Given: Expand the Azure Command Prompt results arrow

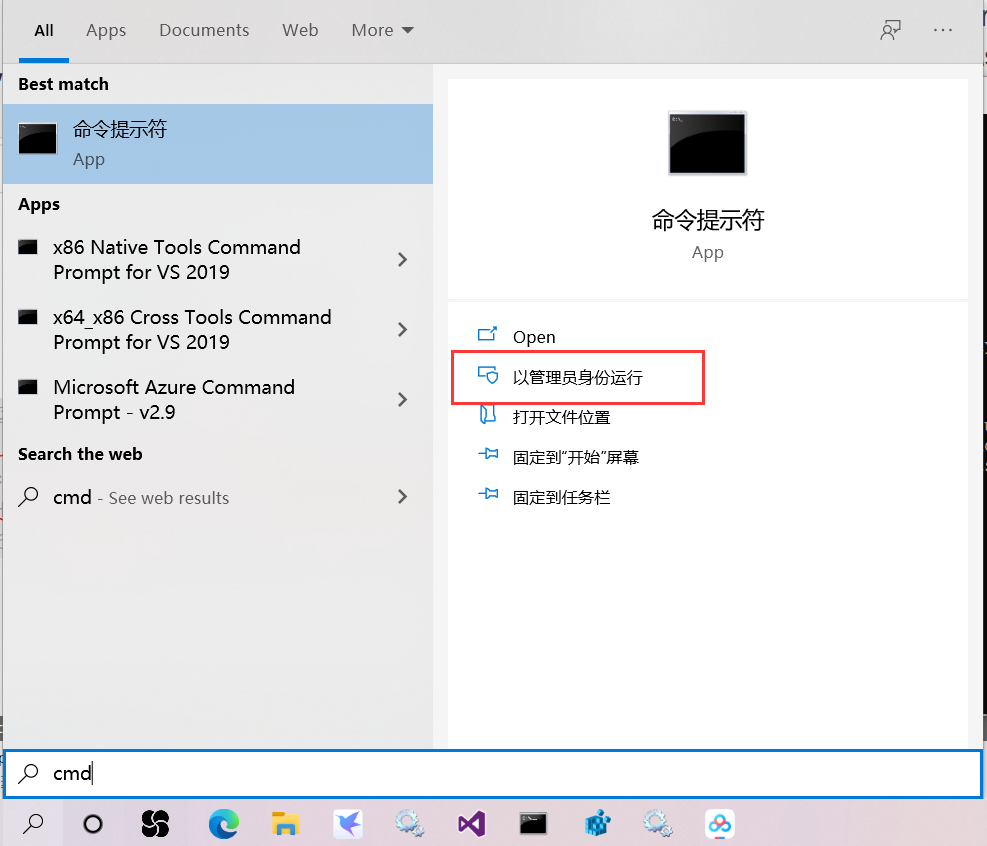Looking at the screenshot, I should [402, 399].
